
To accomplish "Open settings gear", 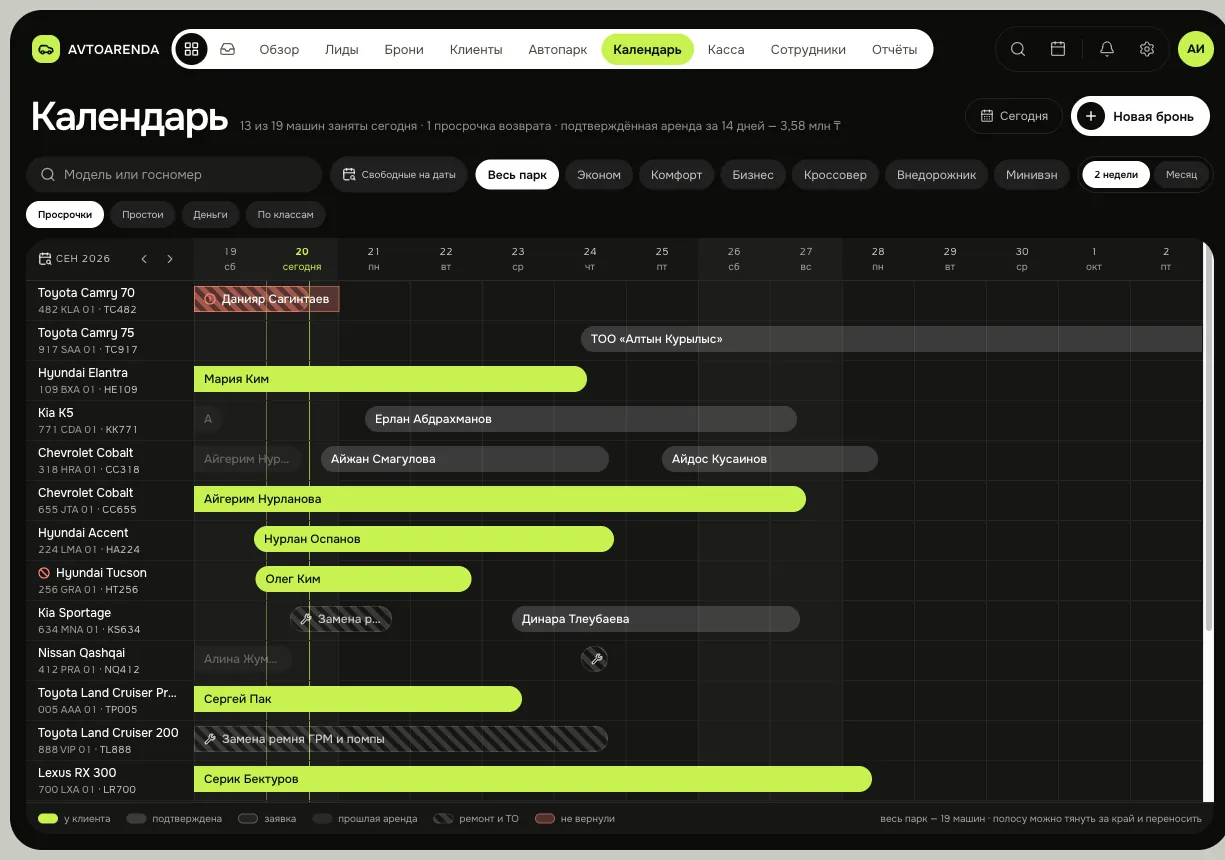I will pyautogui.click(x=1147, y=49).
